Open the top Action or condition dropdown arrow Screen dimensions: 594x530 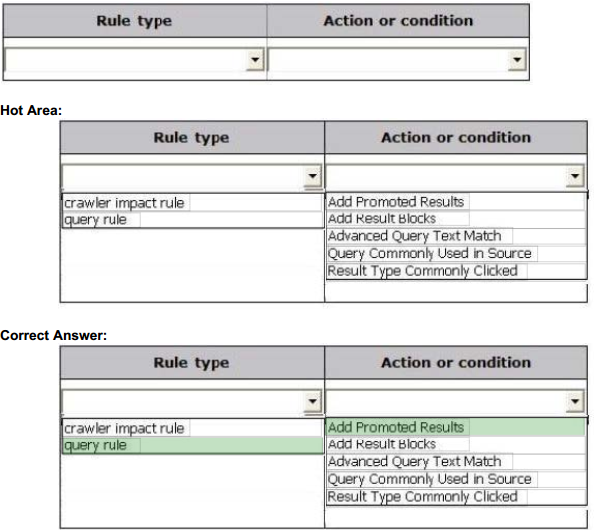coord(517,59)
